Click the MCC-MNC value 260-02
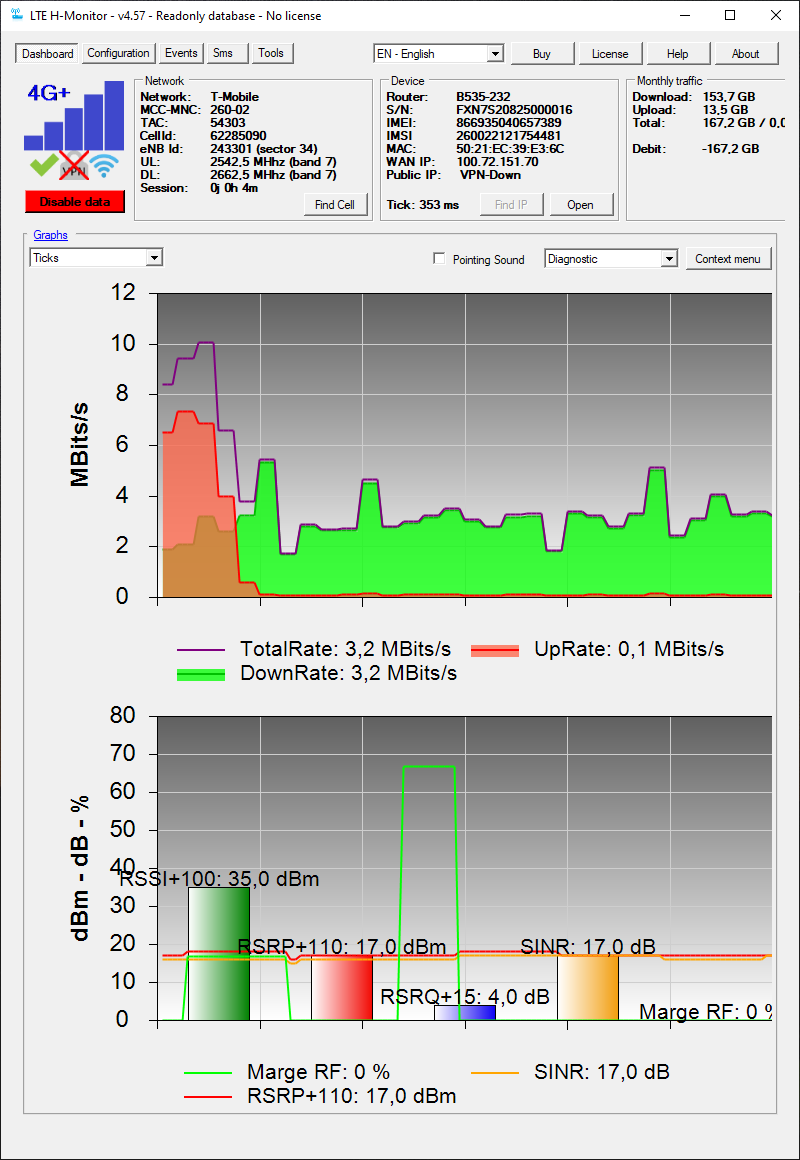This screenshot has height=1160, width=800. [x=230, y=109]
